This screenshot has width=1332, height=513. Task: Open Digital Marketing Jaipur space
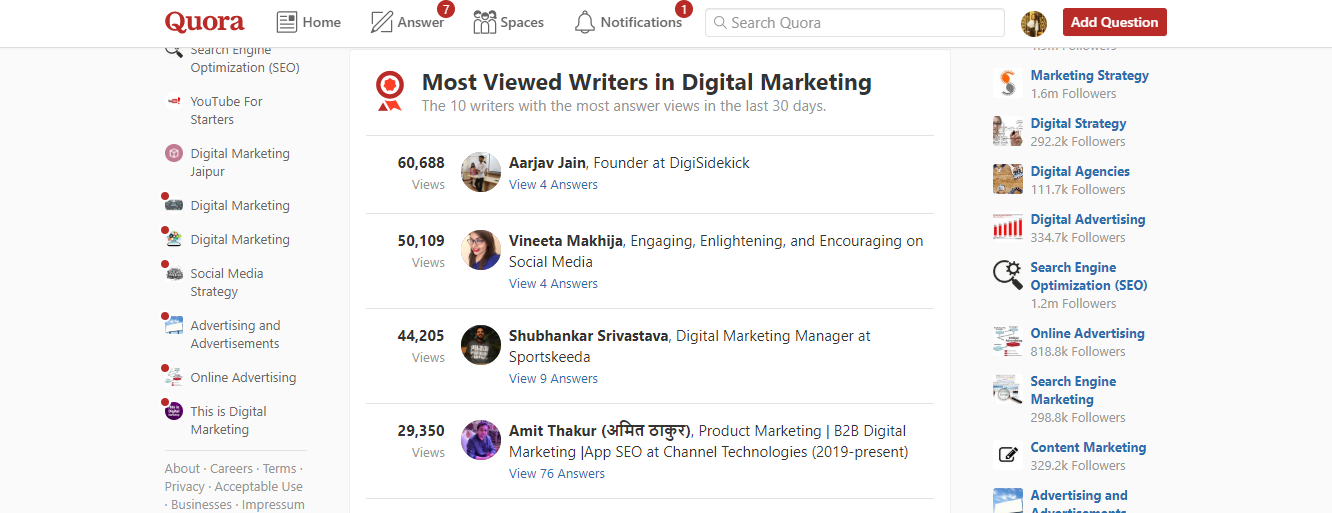point(240,162)
